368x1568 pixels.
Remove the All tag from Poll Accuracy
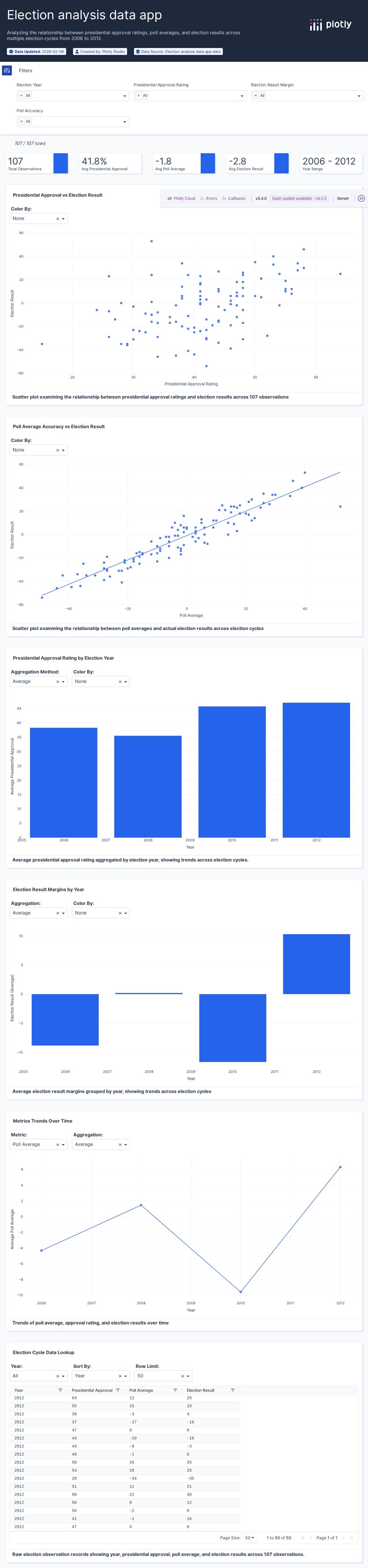(x=21, y=122)
